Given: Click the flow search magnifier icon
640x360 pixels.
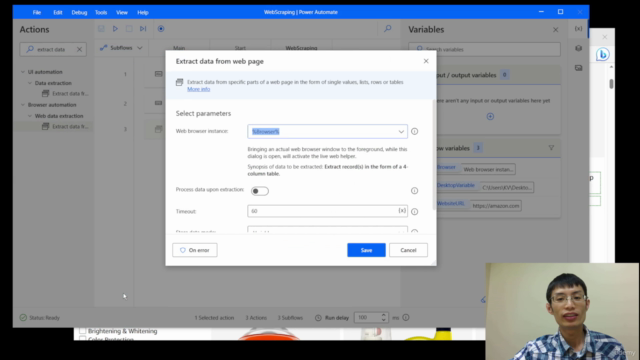Looking at the screenshot, I should pos(388,29).
